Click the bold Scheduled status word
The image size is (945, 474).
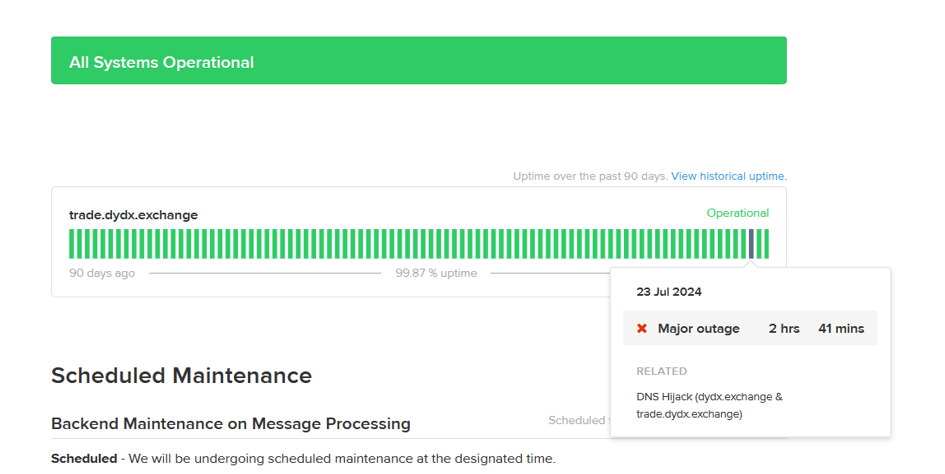point(84,458)
